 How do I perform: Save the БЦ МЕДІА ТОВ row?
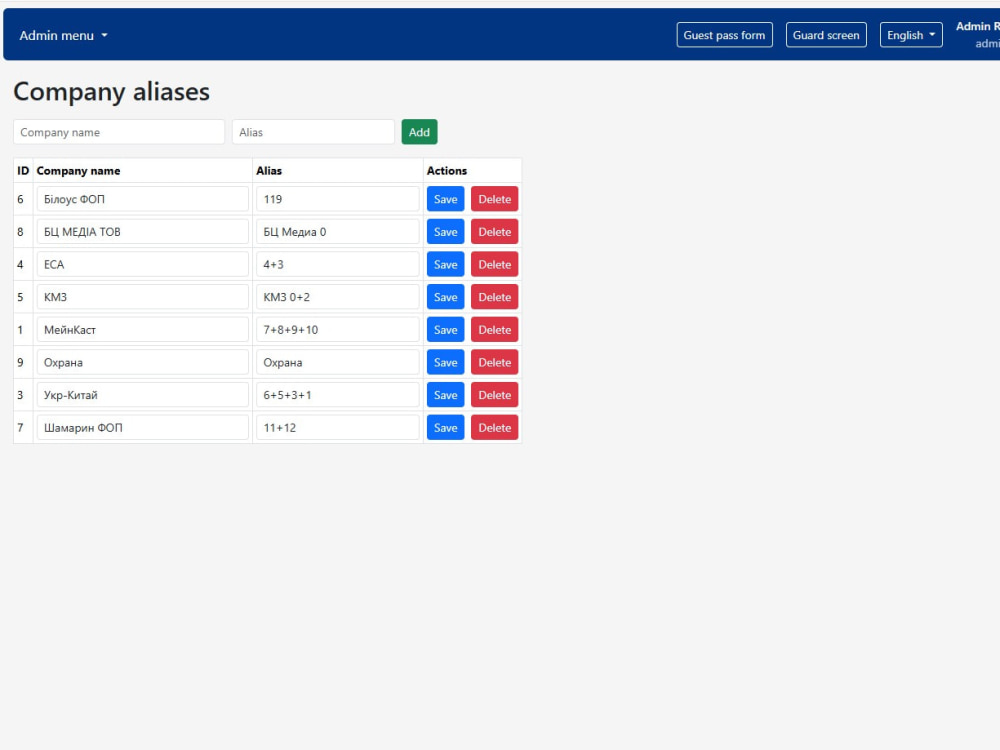[445, 232]
